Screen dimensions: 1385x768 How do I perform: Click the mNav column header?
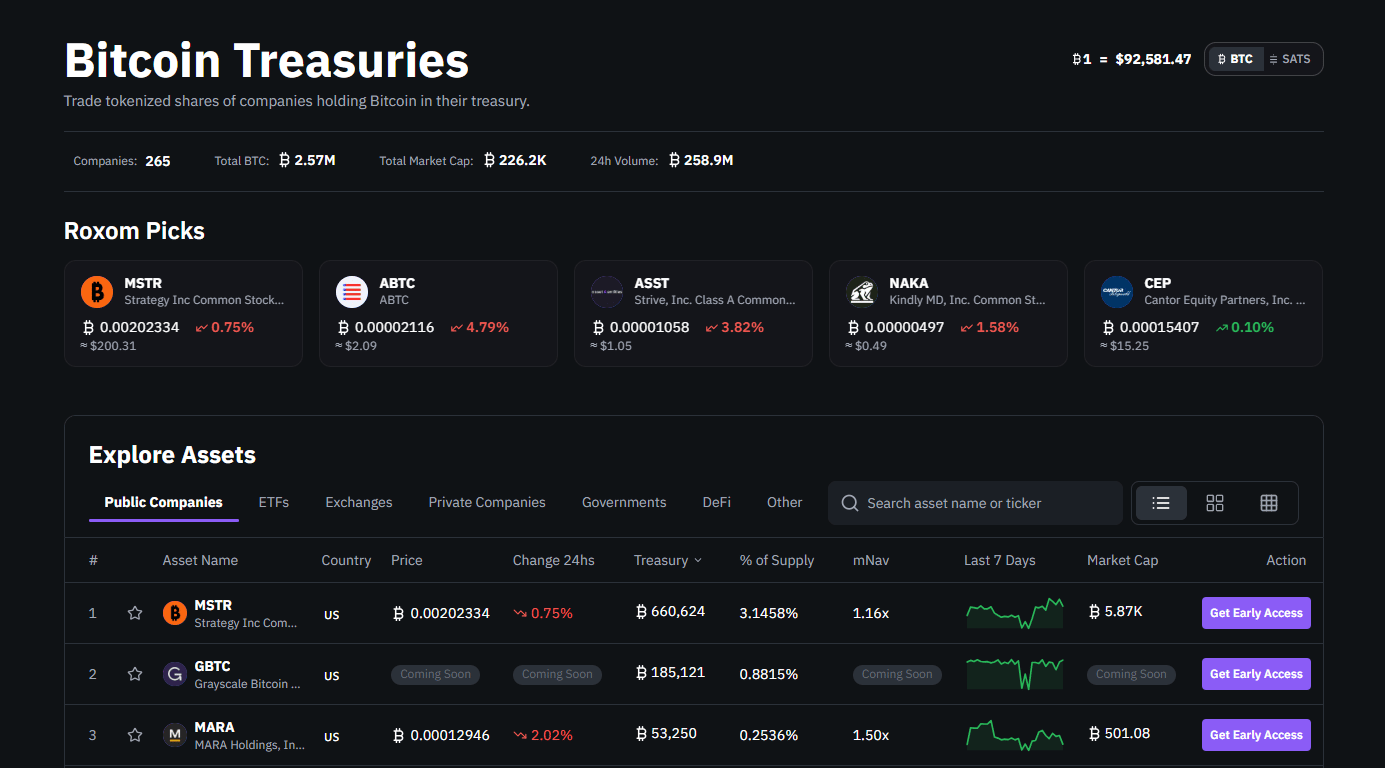(871, 560)
